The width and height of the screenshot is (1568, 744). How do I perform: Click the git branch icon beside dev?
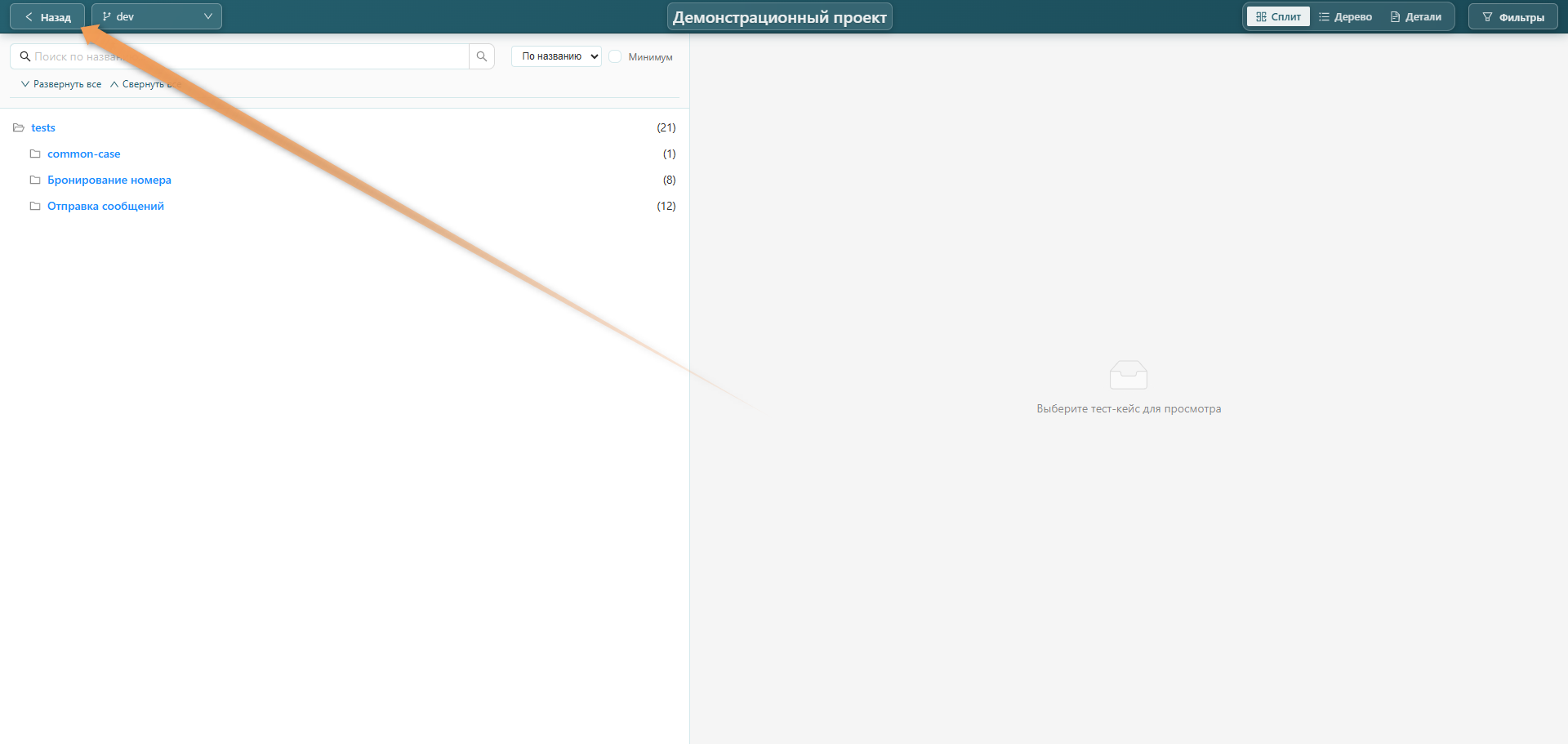106,17
